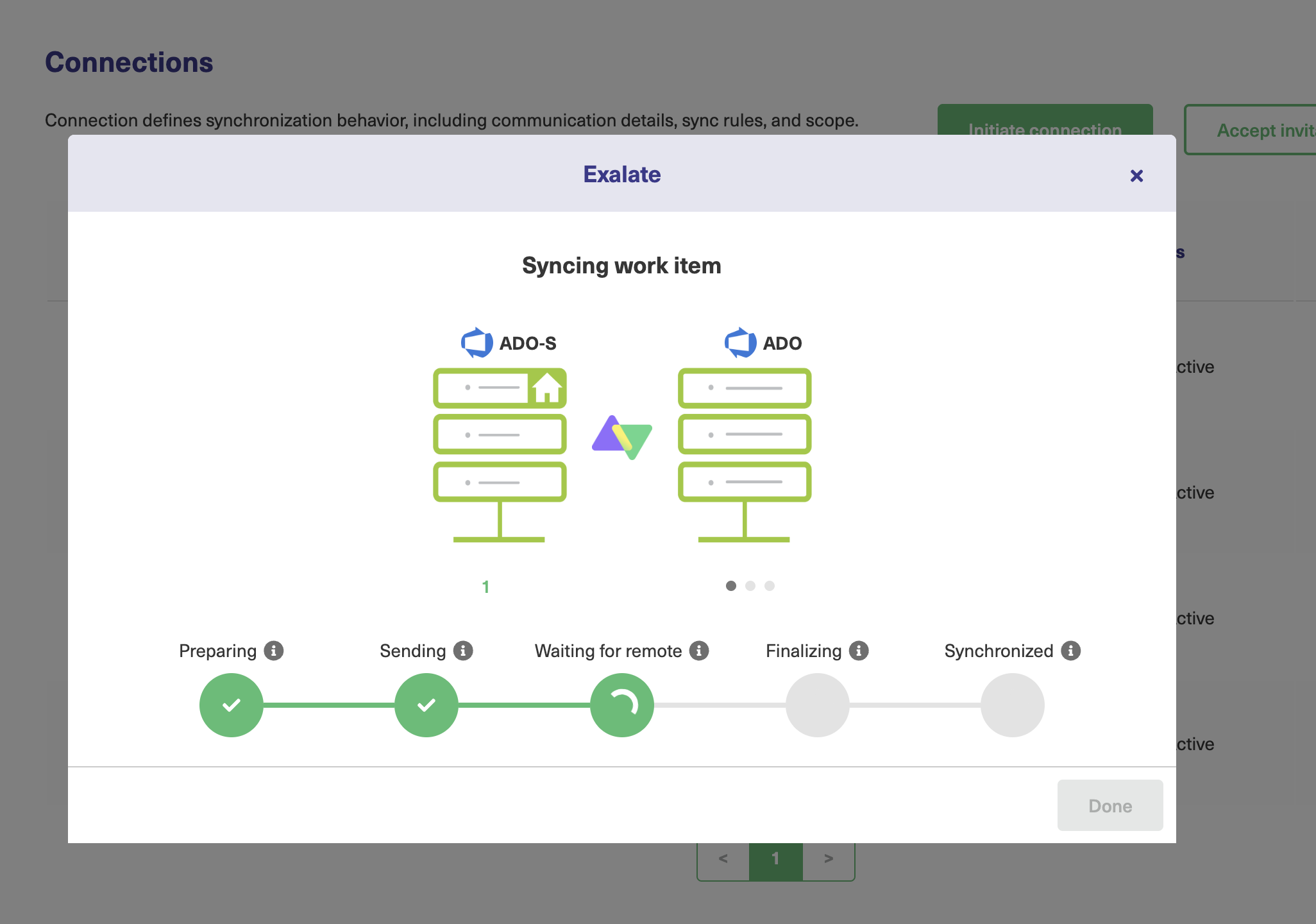This screenshot has height=924, width=1316.
Task: Click the spinning Waiting for remote step
Action: (621, 705)
